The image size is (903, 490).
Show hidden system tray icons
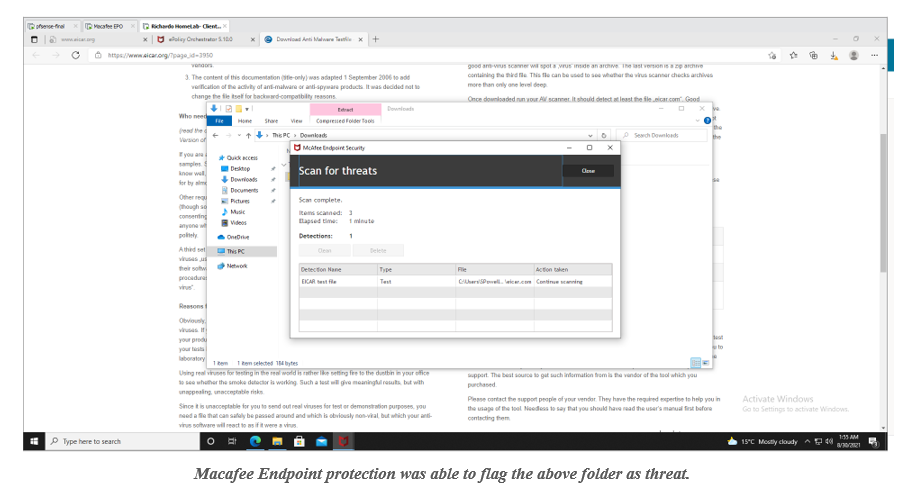(x=807, y=442)
